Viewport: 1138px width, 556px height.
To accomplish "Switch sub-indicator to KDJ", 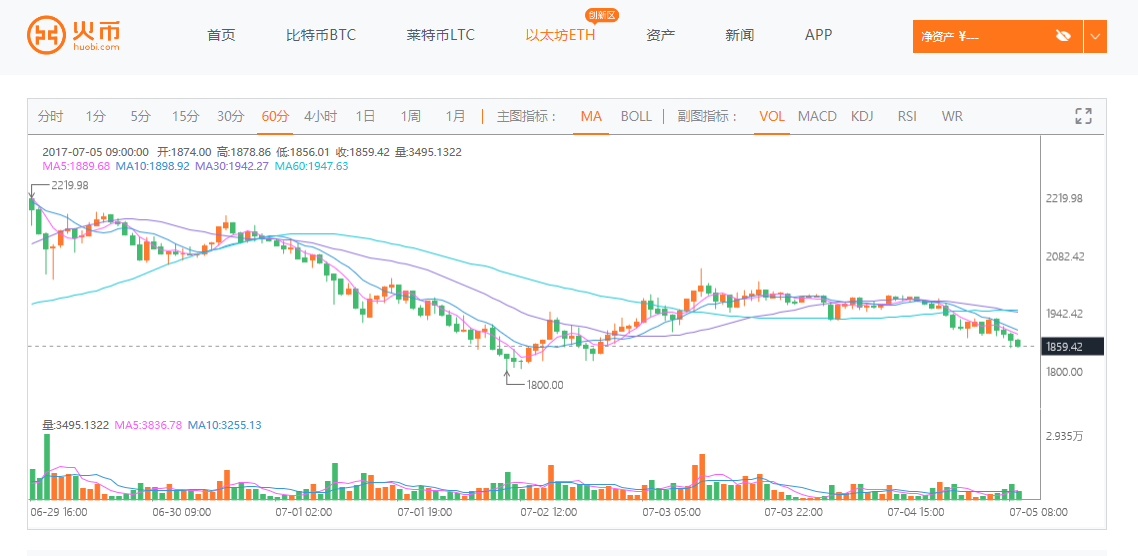I will tap(862, 116).
